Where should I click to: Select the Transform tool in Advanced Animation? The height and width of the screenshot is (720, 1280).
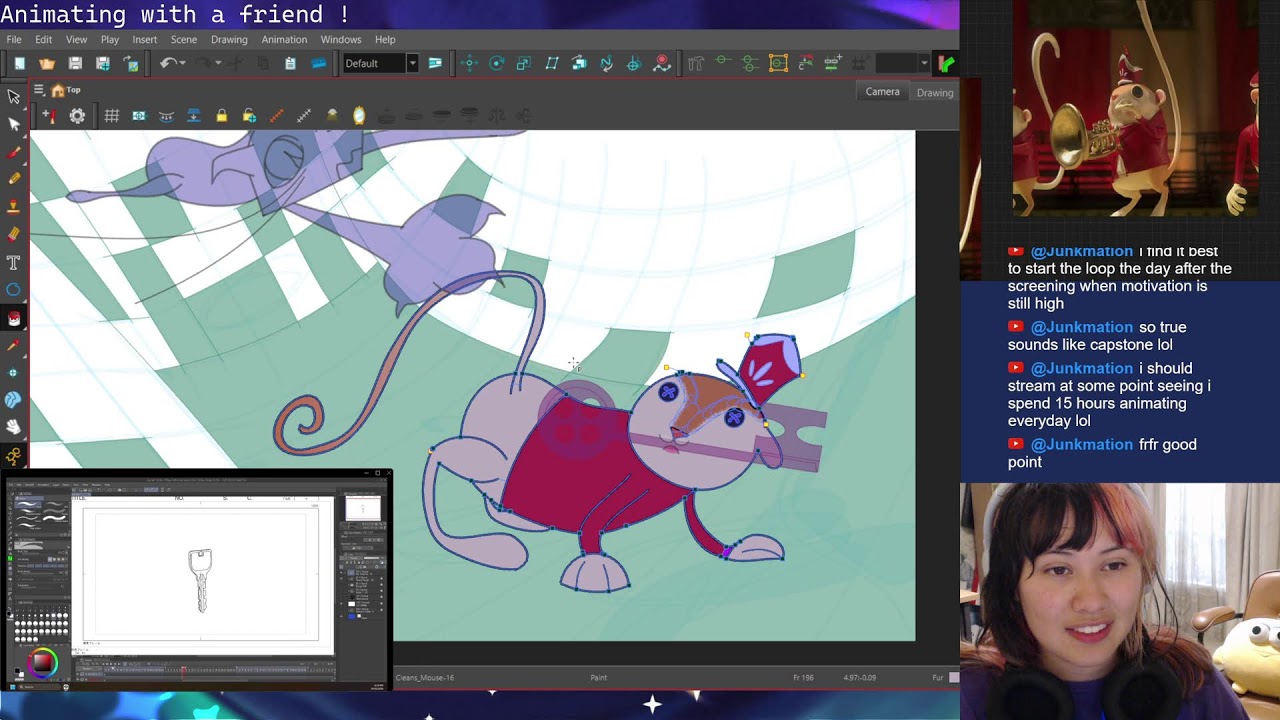click(469, 63)
